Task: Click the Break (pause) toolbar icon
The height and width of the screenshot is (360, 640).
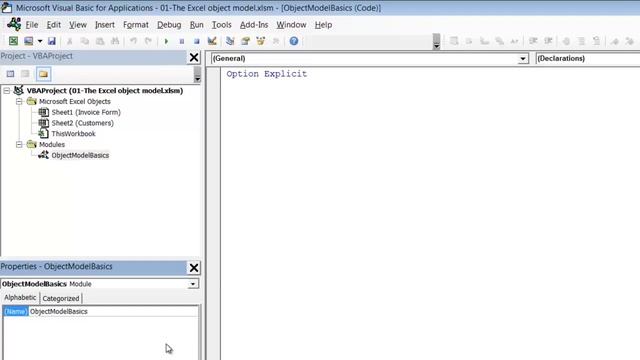Action: click(x=182, y=41)
